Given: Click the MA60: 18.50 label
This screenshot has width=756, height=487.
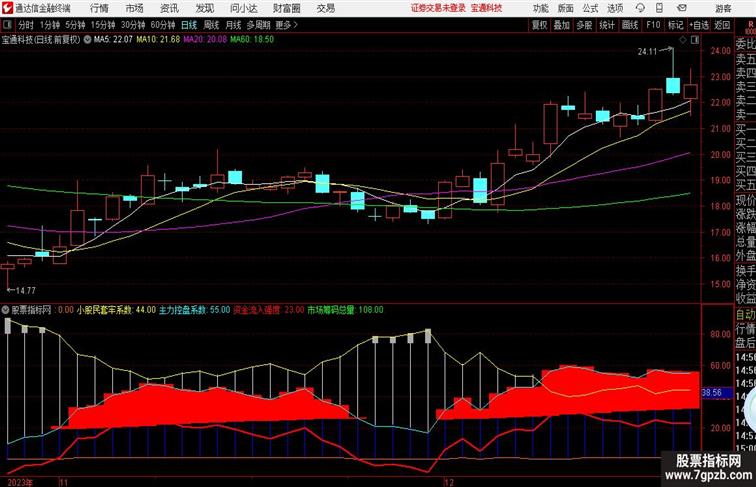Looking at the screenshot, I should [252, 40].
